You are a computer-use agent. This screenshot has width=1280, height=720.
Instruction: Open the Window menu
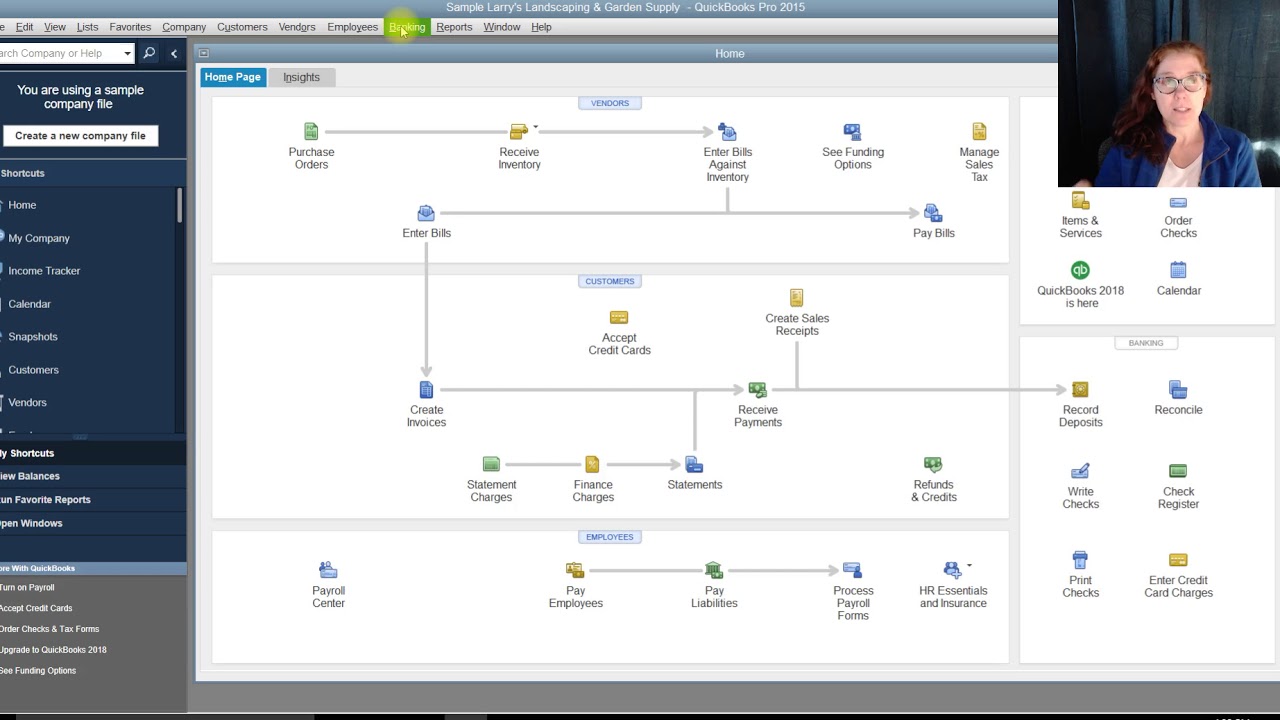[501, 27]
